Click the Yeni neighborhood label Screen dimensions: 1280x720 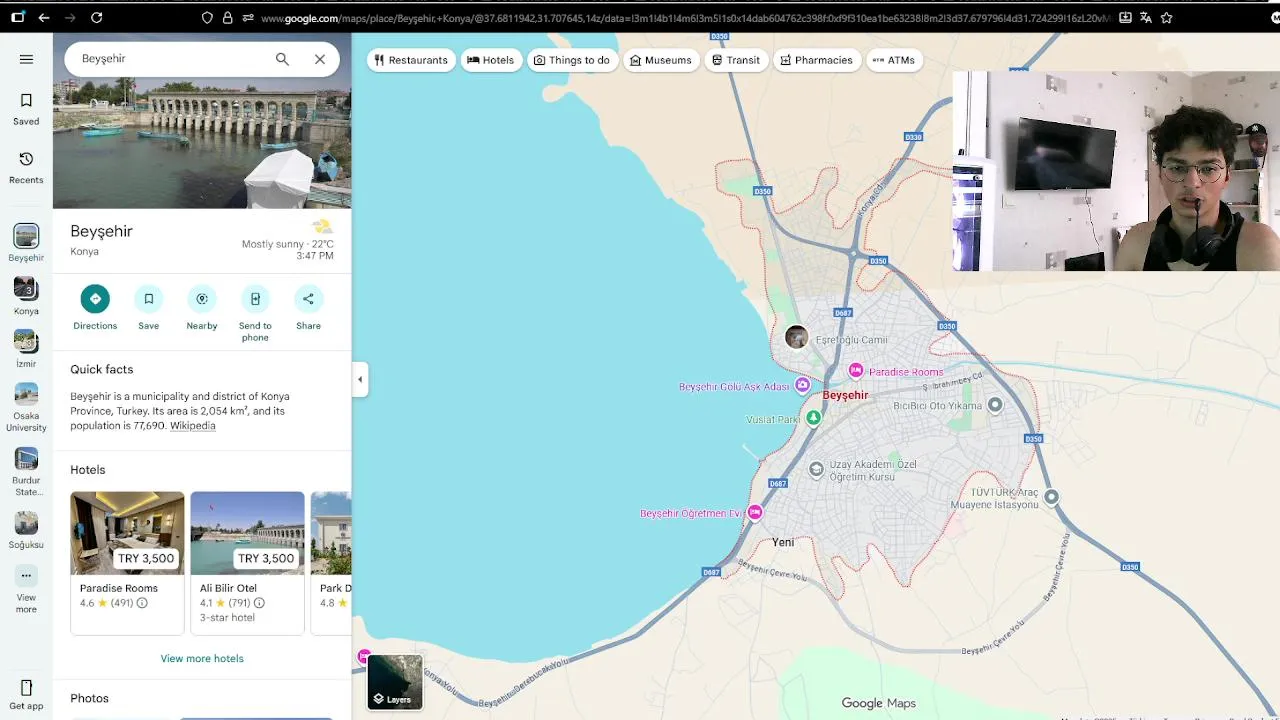click(x=783, y=542)
